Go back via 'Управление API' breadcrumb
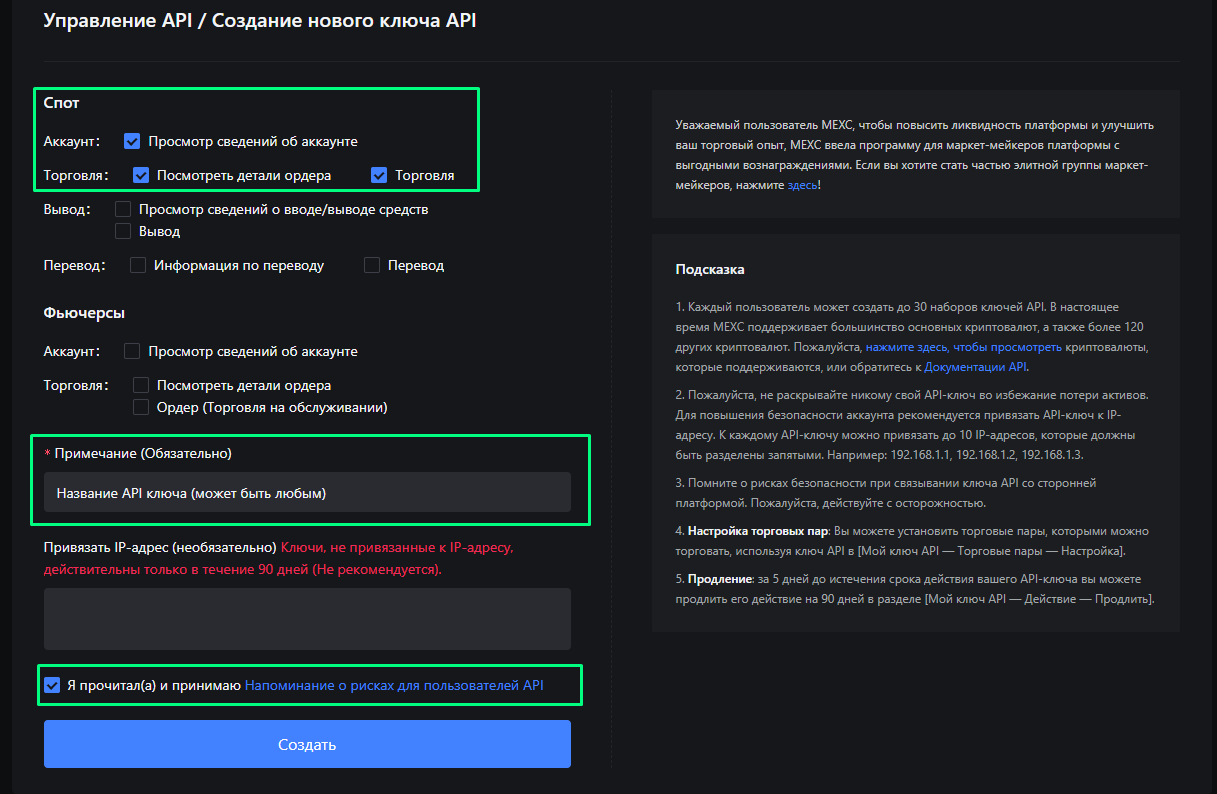1217x794 pixels. [110, 21]
